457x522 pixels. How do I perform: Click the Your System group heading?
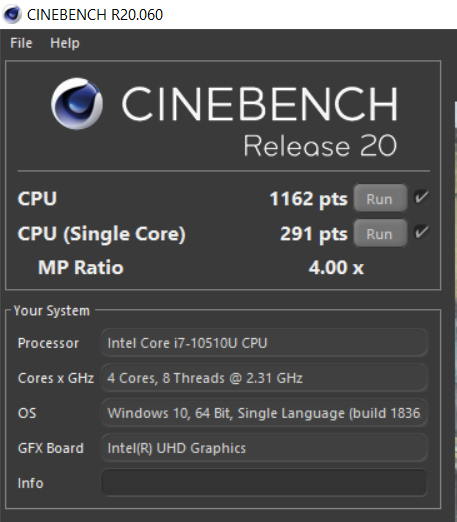[52, 311]
